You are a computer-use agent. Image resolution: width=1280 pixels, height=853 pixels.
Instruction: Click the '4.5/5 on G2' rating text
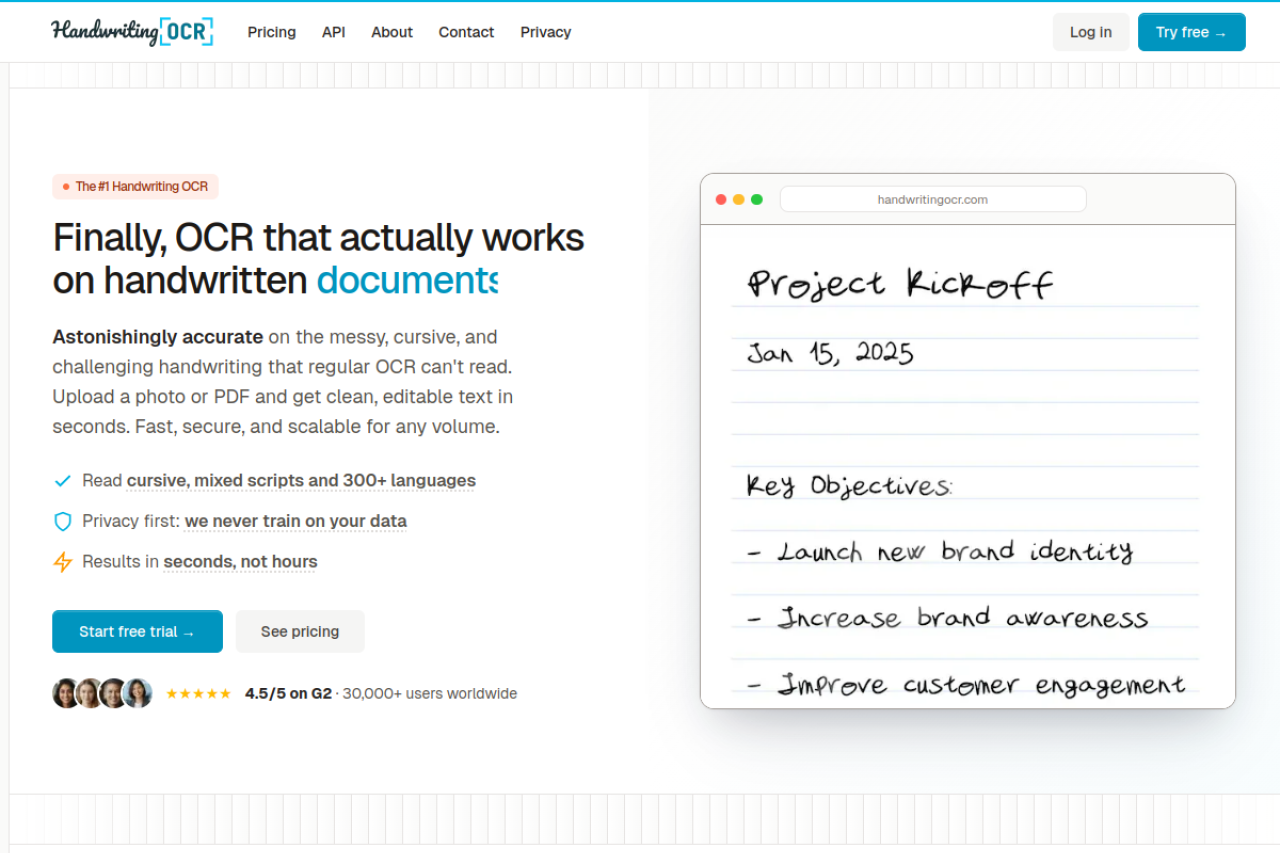pos(288,693)
